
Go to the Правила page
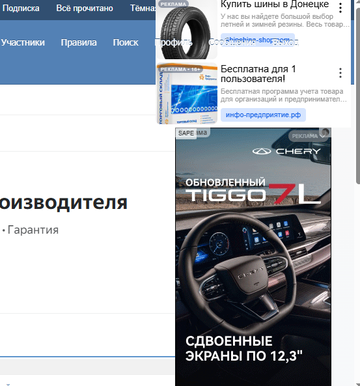[x=79, y=43]
